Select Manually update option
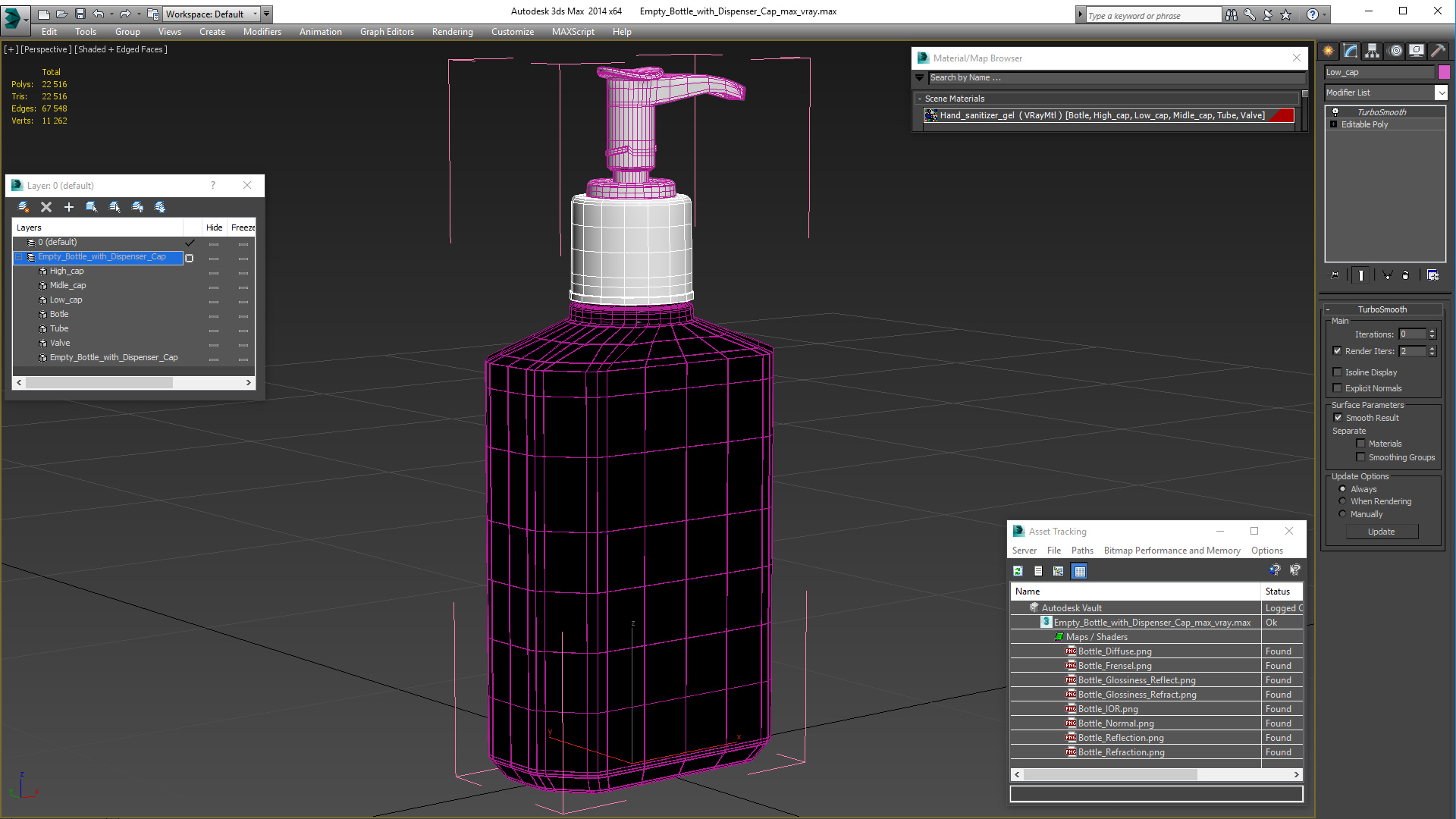This screenshot has height=819, width=1456. 1342,513
